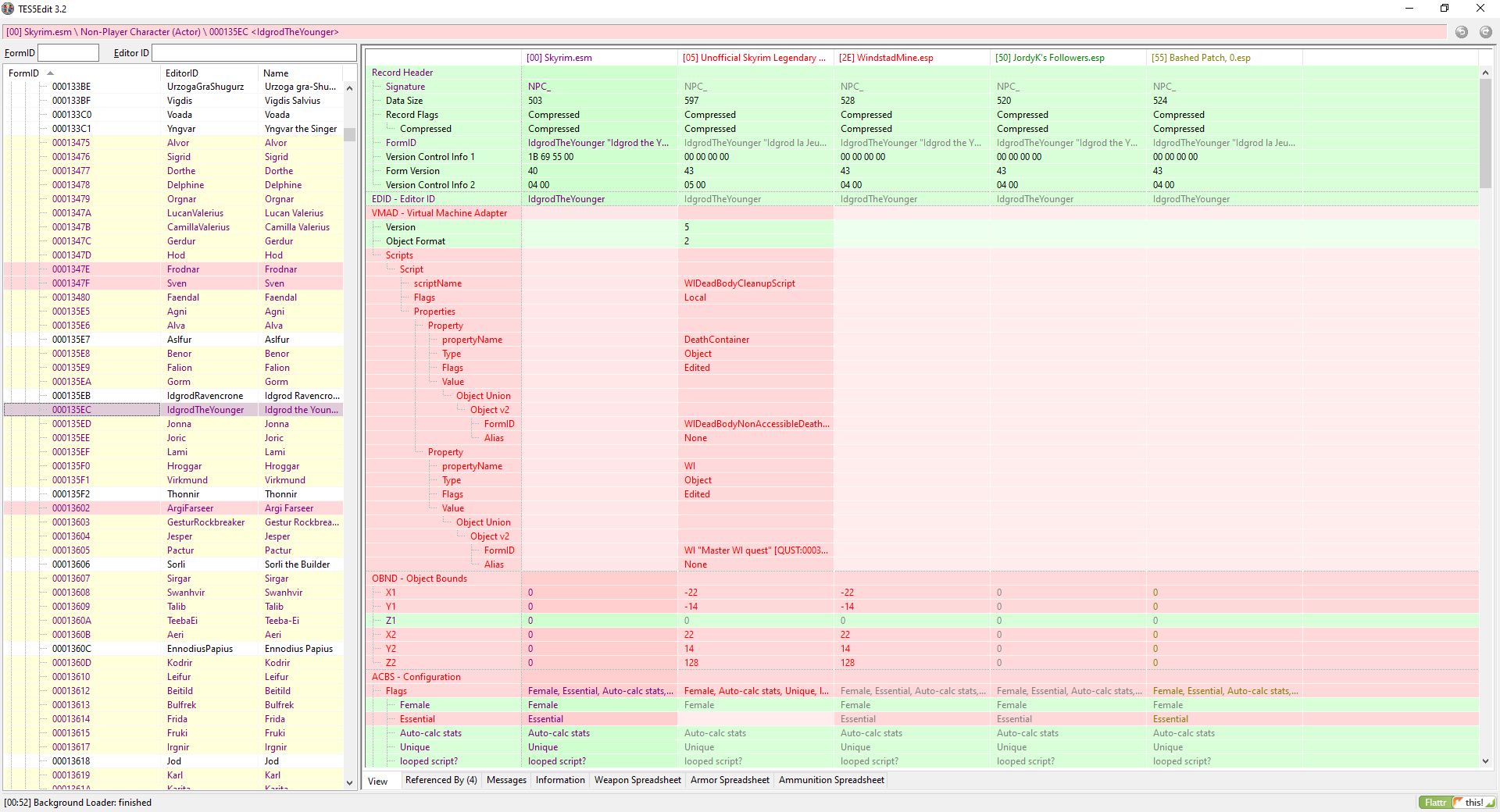
Task: Click the TES5Edit application icon
Action: tap(9, 9)
